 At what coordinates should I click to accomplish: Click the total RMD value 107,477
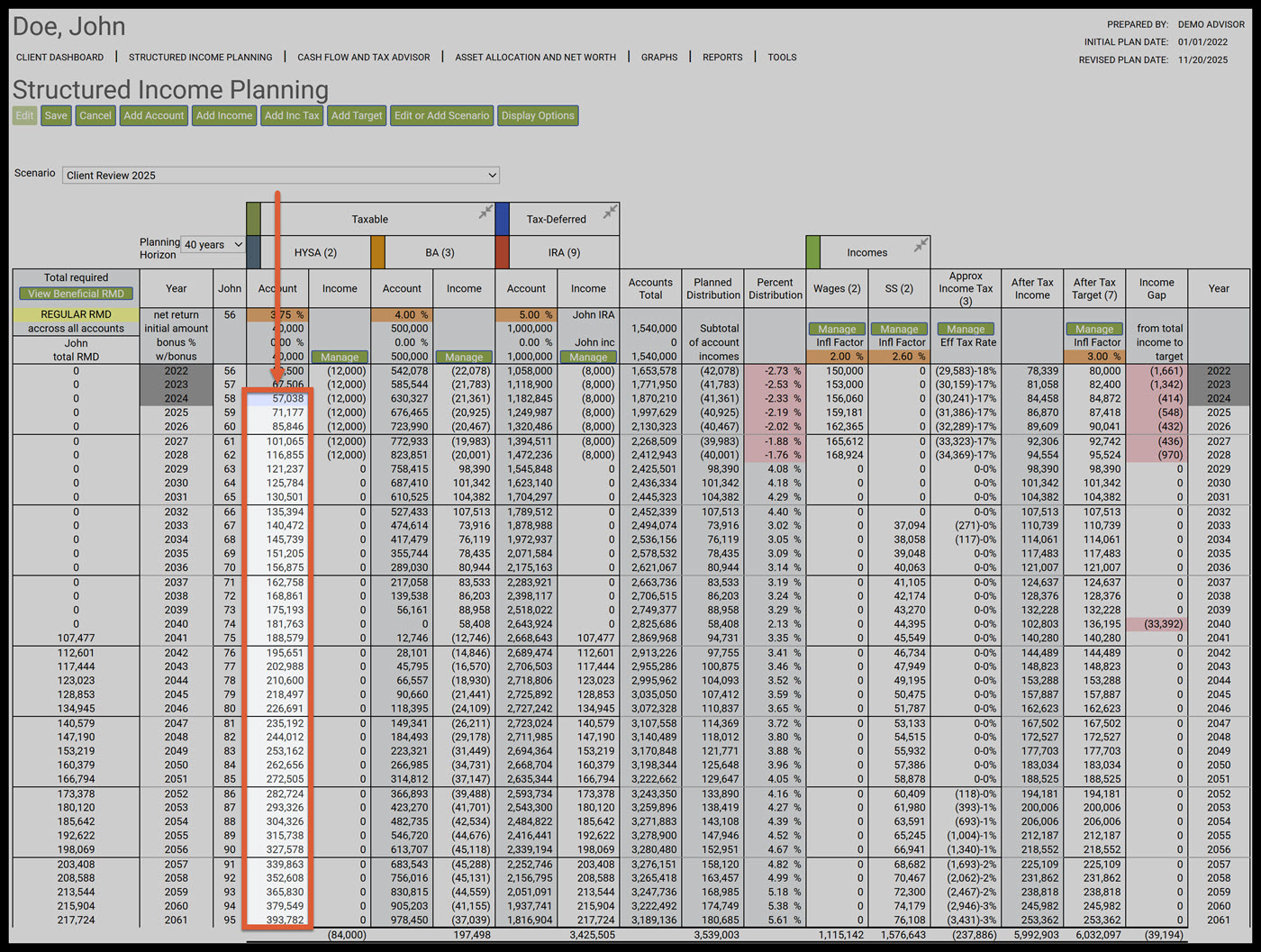pos(76,638)
